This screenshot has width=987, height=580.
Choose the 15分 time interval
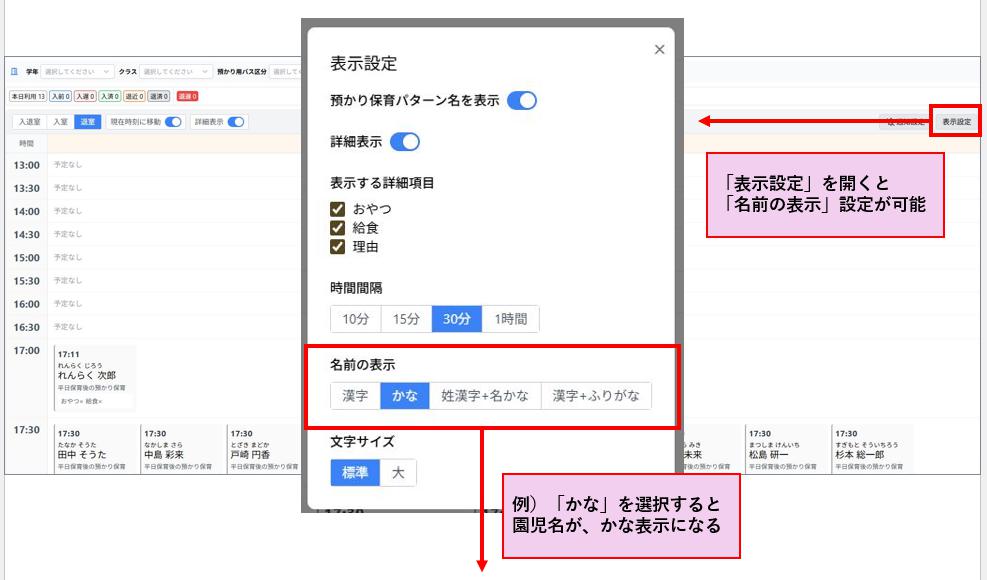coord(406,319)
